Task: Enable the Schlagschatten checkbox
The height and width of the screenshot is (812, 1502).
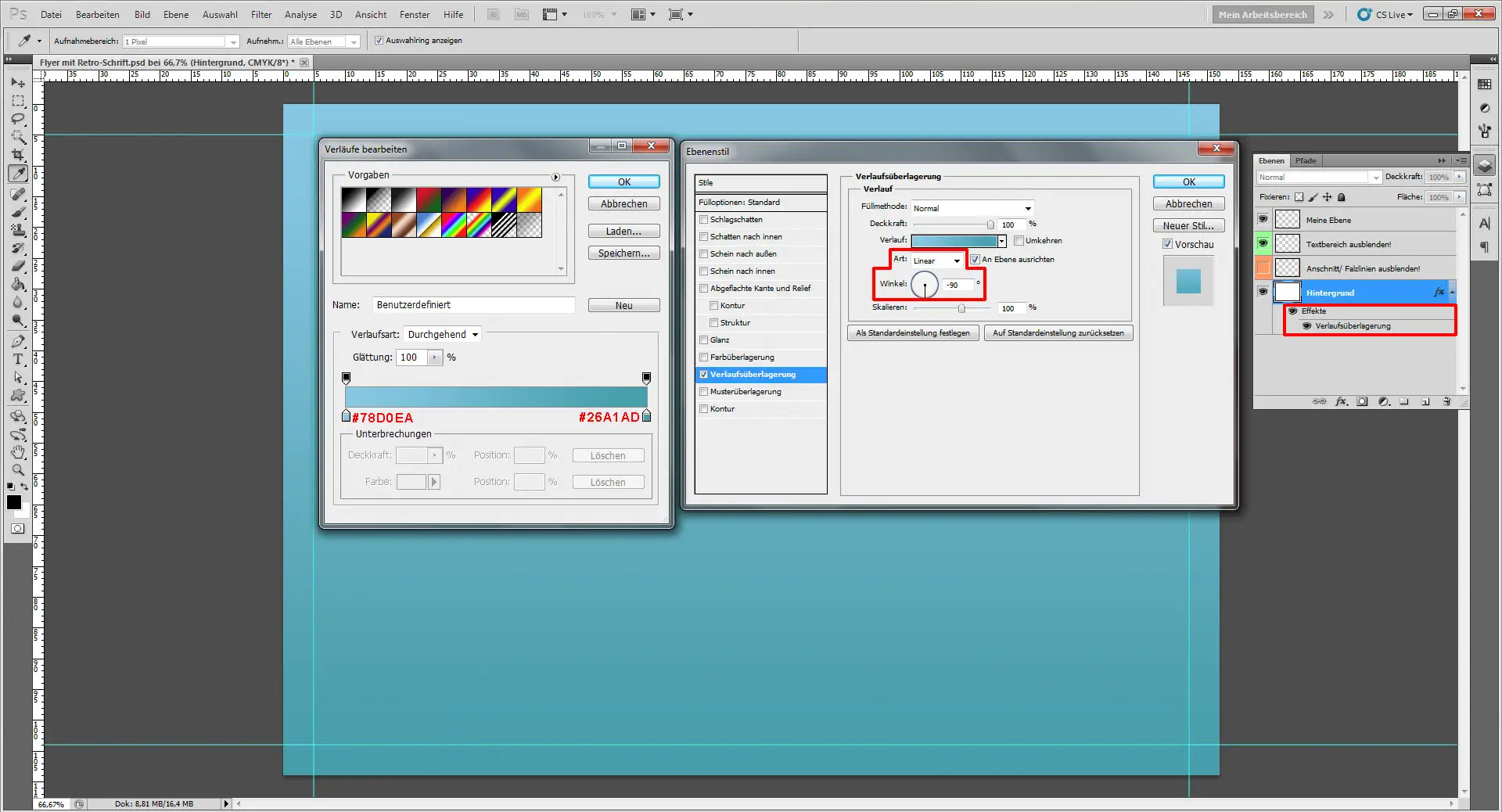Action: coord(703,220)
